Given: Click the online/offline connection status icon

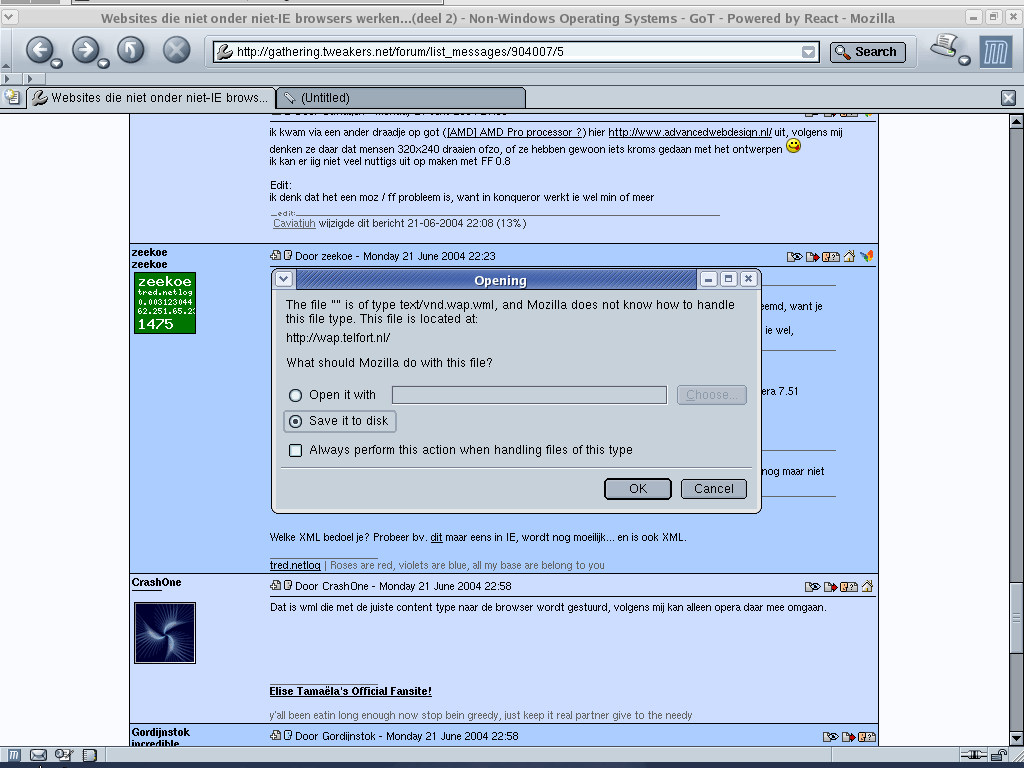Looking at the screenshot, I should [x=974, y=756].
